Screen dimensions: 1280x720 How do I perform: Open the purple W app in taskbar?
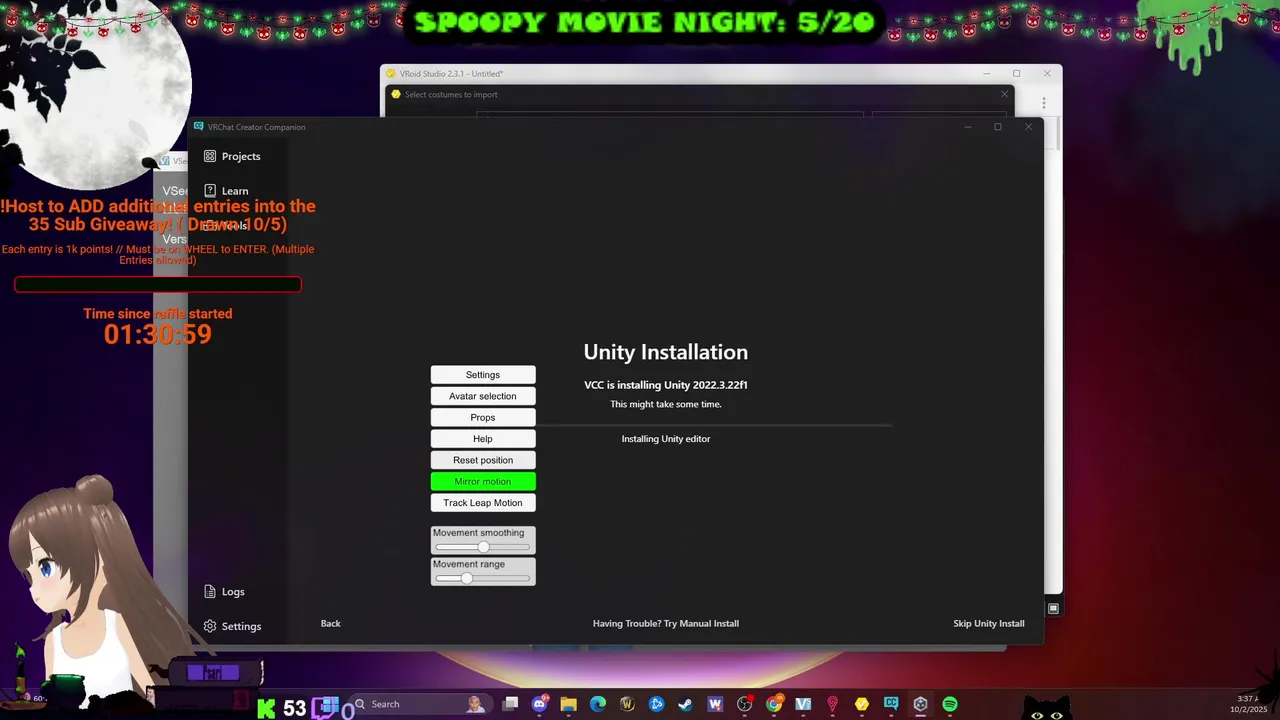[x=715, y=704]
